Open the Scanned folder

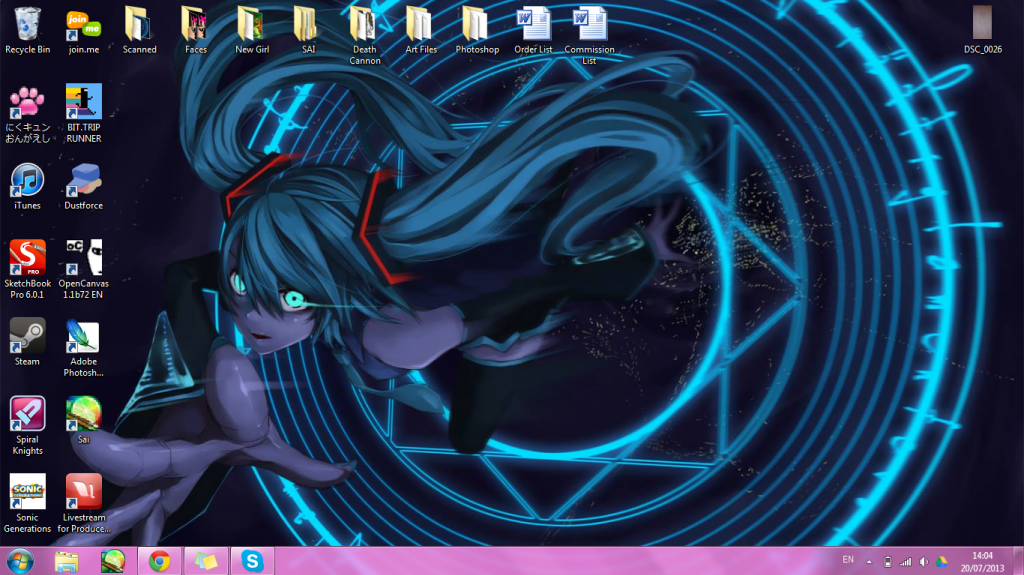pyautogui.click(x=139, y=30)
